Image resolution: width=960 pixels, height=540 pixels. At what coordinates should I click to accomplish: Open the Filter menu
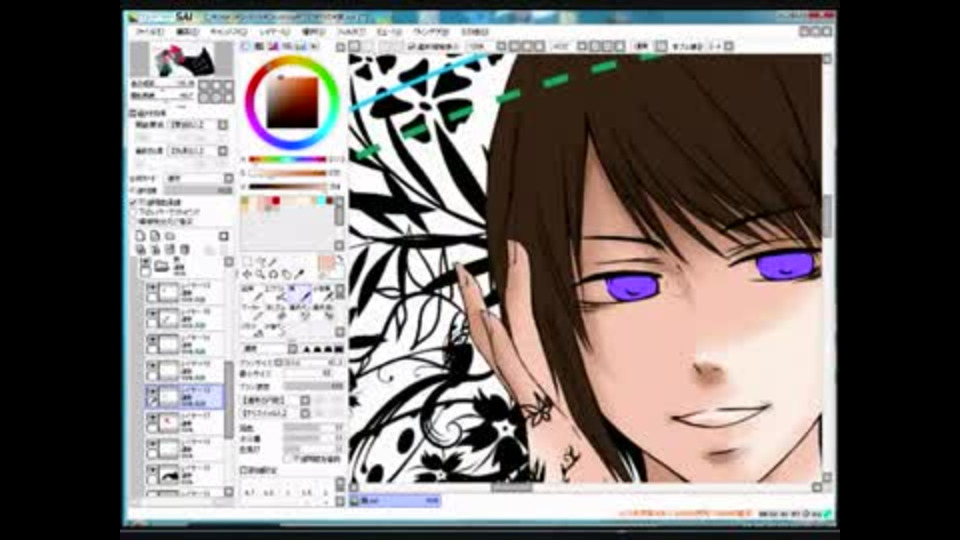(x=351, y=32)
